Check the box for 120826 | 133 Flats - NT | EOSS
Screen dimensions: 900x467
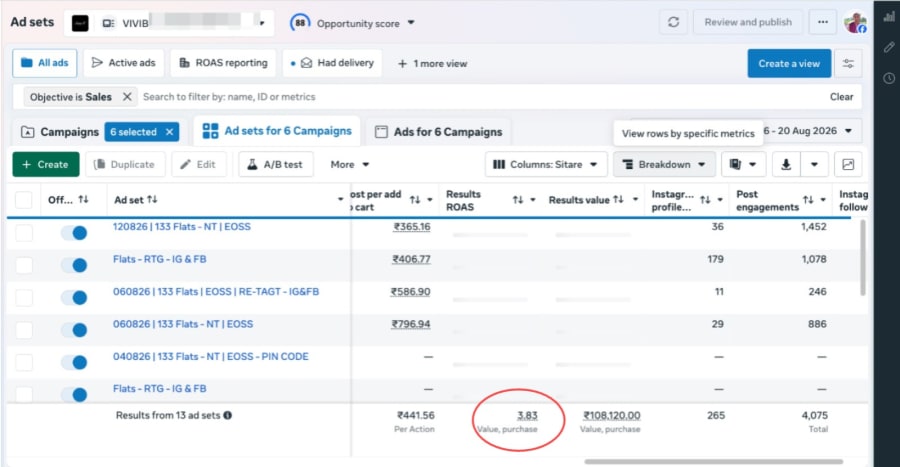tap(24, 232)
